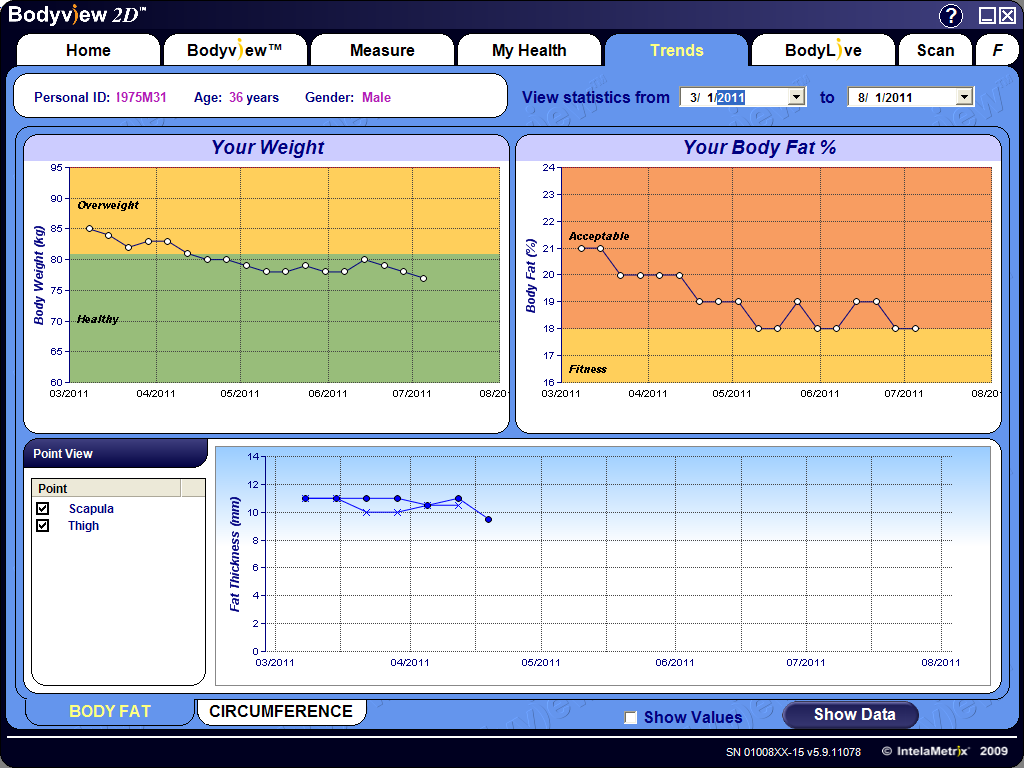Click the Point View panel header
1024x768 pixels.
tap(115, 453)
